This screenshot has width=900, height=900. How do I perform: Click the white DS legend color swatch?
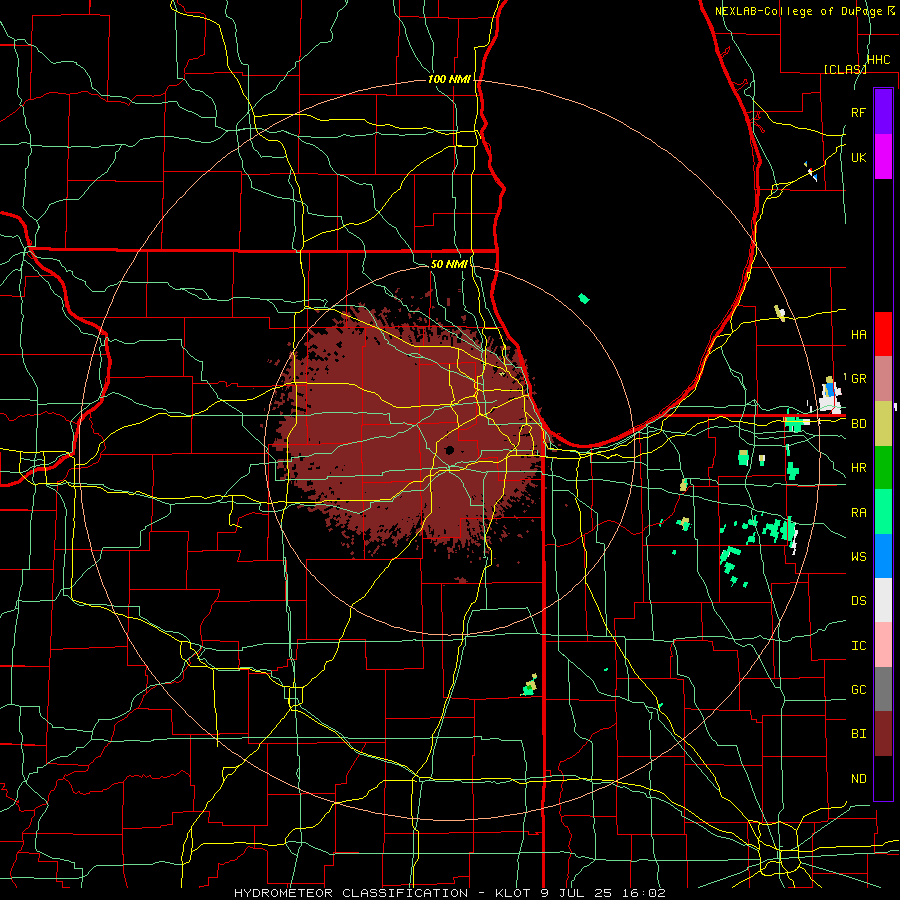[x=883, y=600]
